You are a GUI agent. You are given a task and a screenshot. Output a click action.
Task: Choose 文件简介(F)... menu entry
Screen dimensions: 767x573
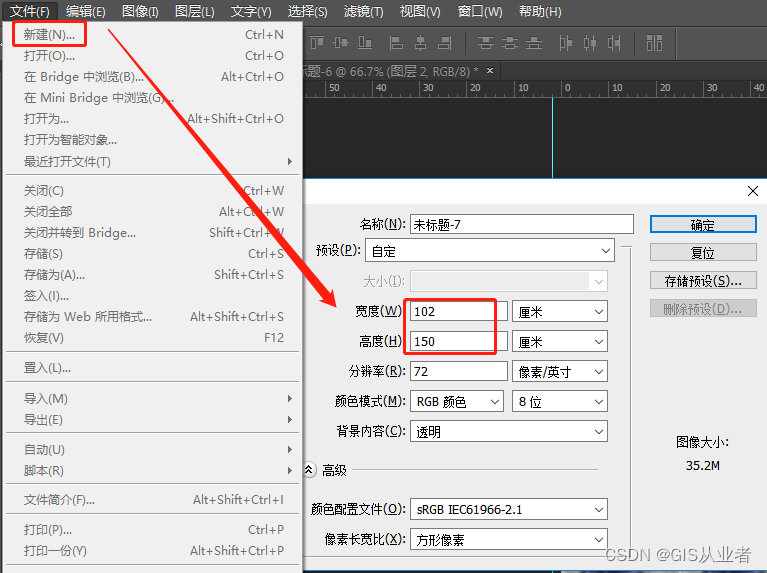[153, 500]
